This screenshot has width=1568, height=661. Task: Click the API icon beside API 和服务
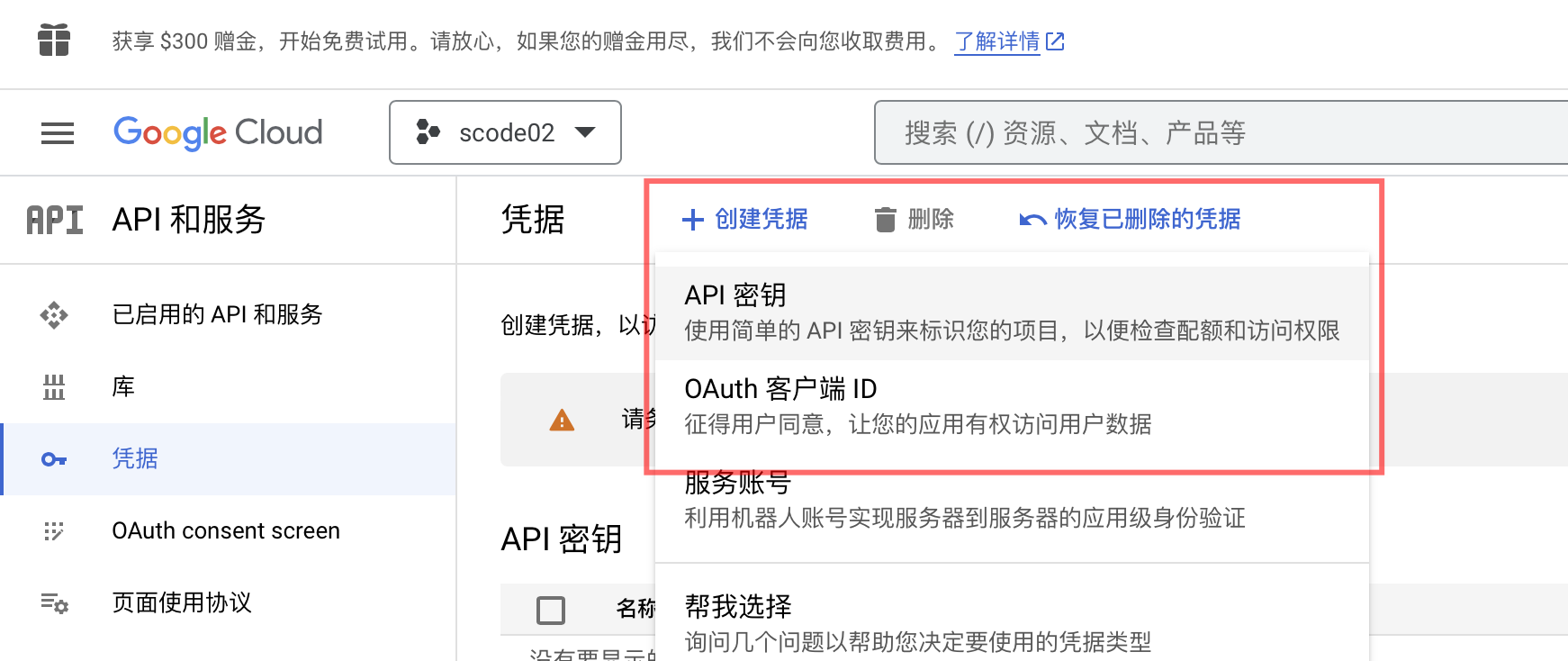coord(55,220)
